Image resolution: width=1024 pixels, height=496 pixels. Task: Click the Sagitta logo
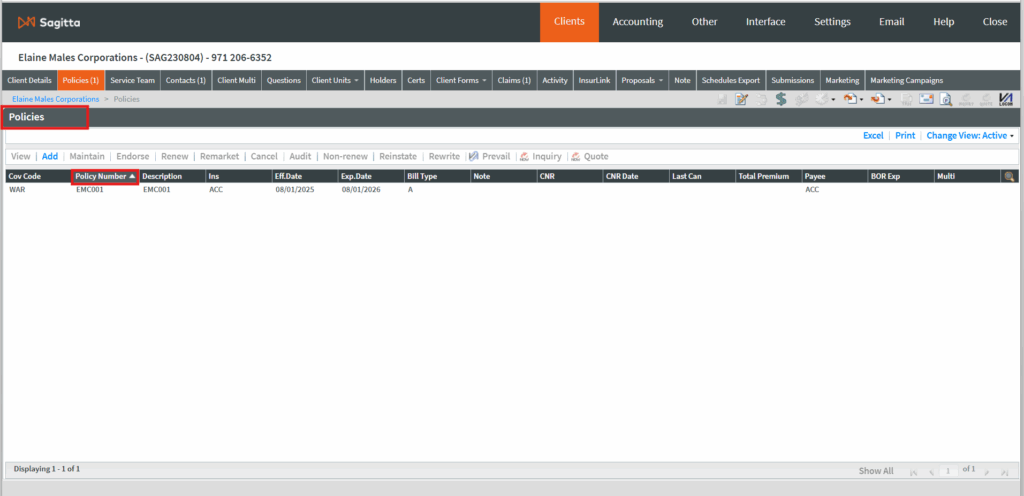tap(44, 21)
